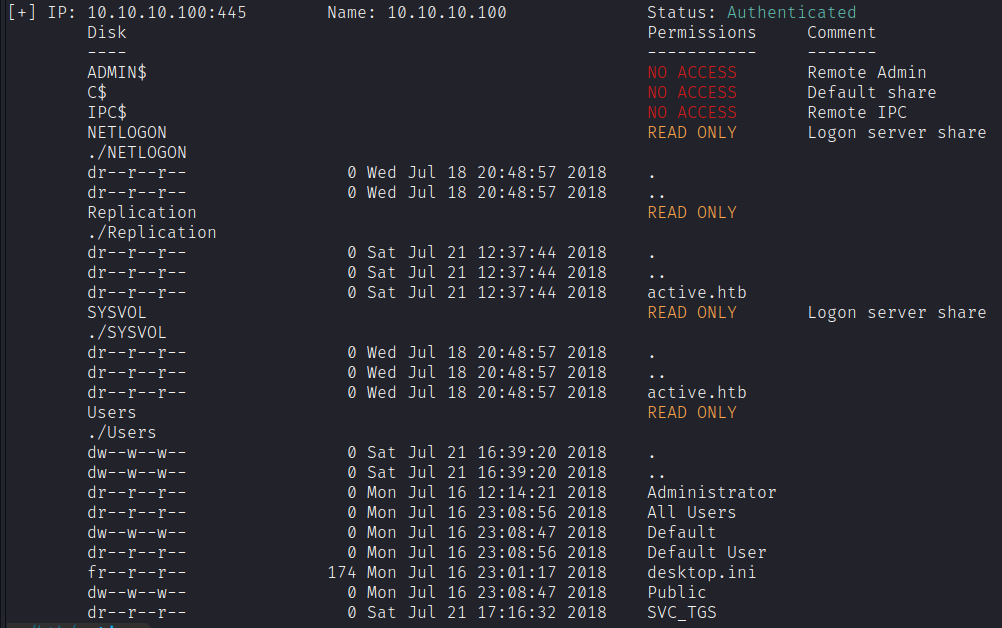Click the SVC_TGS directory entry
Screen dimensions: 1002x628
click(x=682, y=613)
